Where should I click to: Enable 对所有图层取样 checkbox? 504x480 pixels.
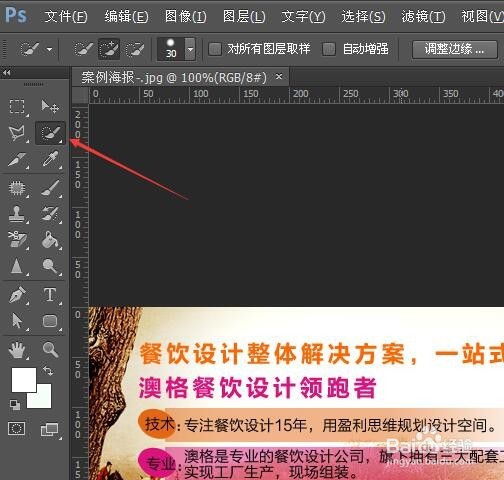pyautogui.click(x=215, y=49)
